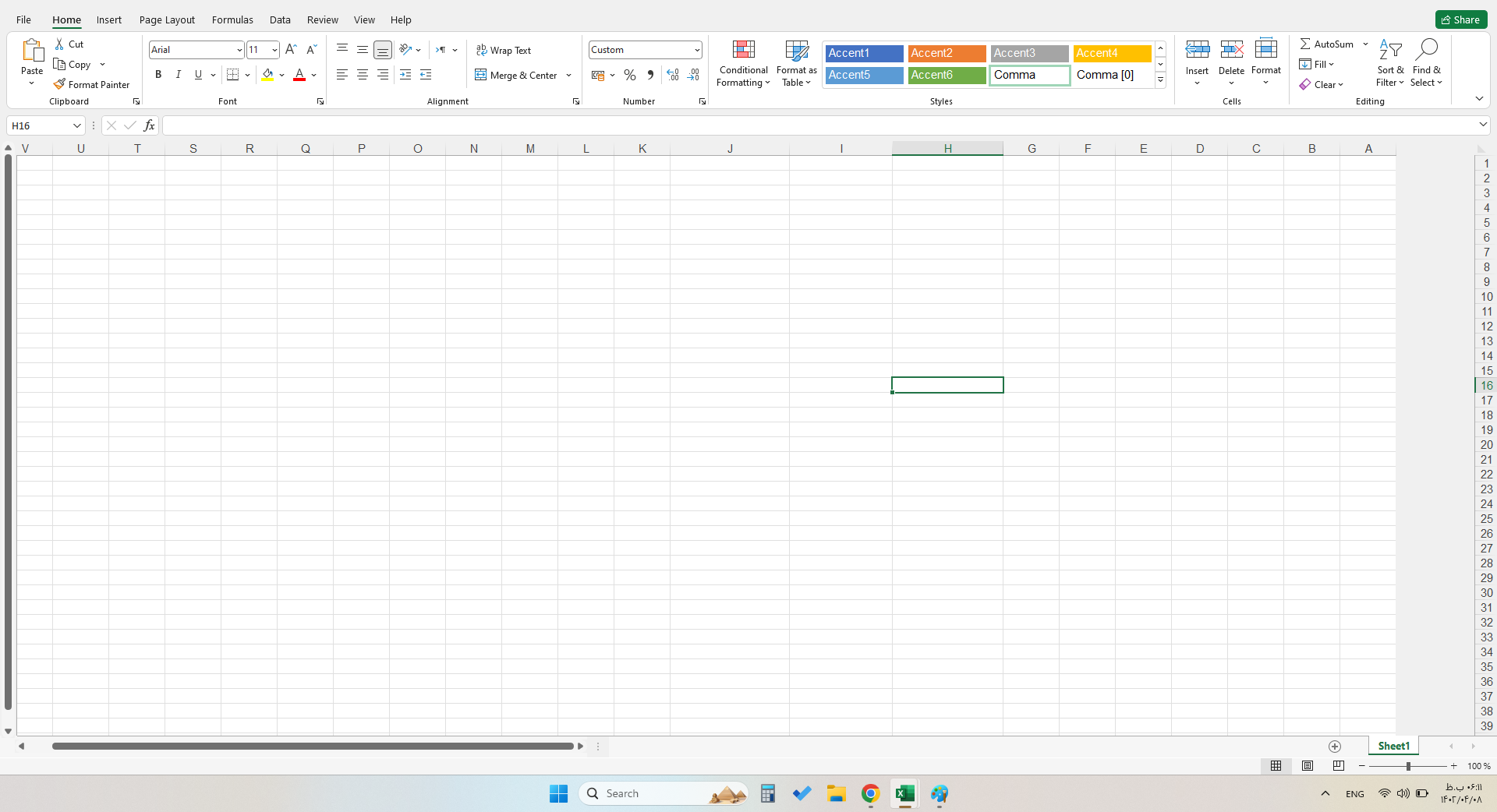Click the Copy button
The height and width of the screenshot is (812, 1497).
click(x=72, y=65)
